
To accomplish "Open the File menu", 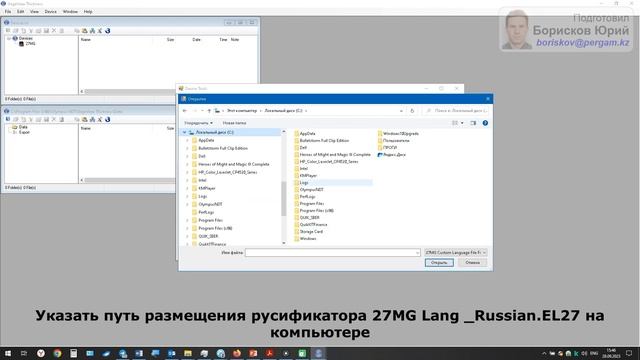I will click(x=8, y=11).
